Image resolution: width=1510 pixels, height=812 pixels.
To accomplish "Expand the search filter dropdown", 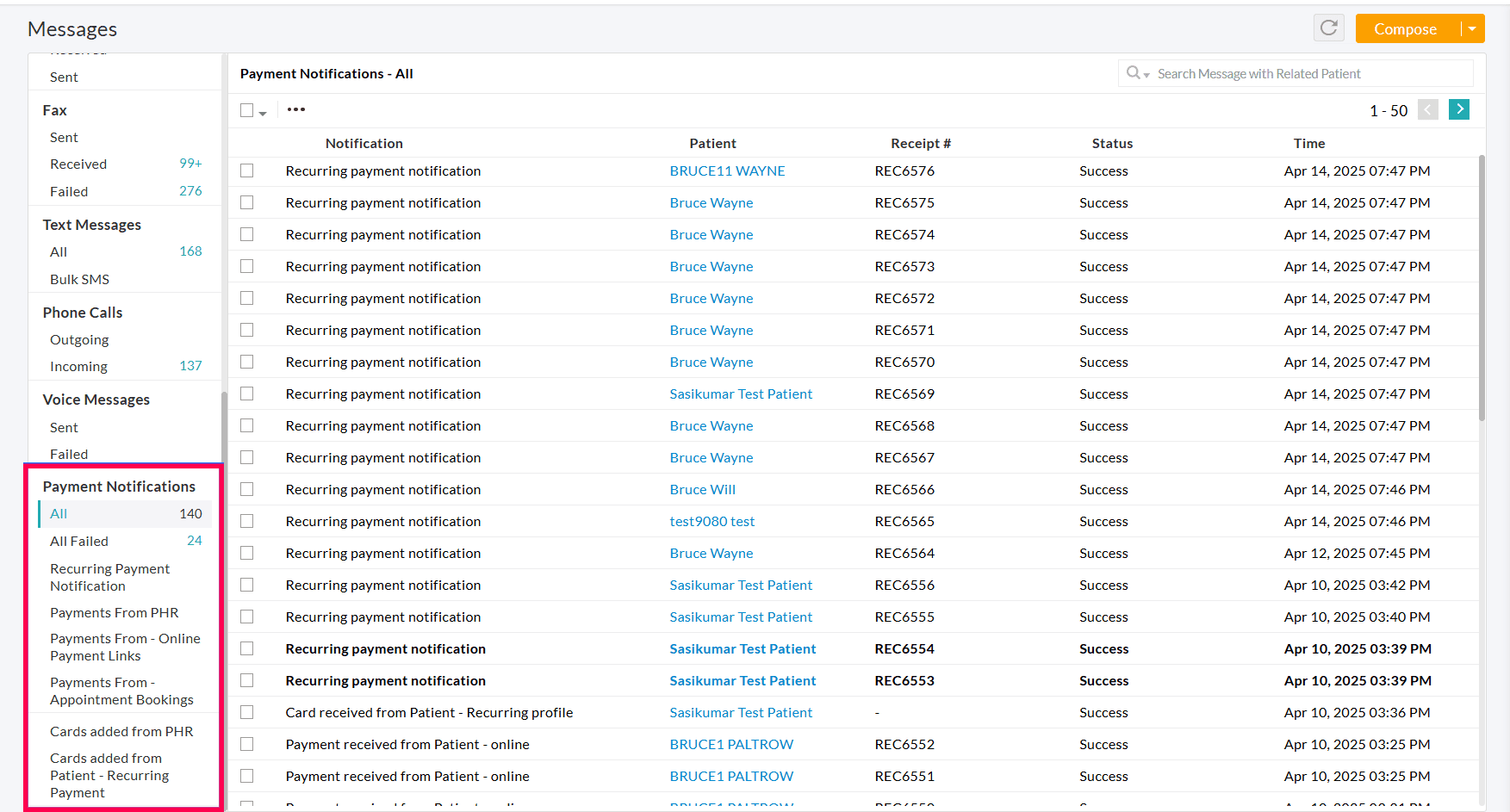I will tap(1146, 75).
